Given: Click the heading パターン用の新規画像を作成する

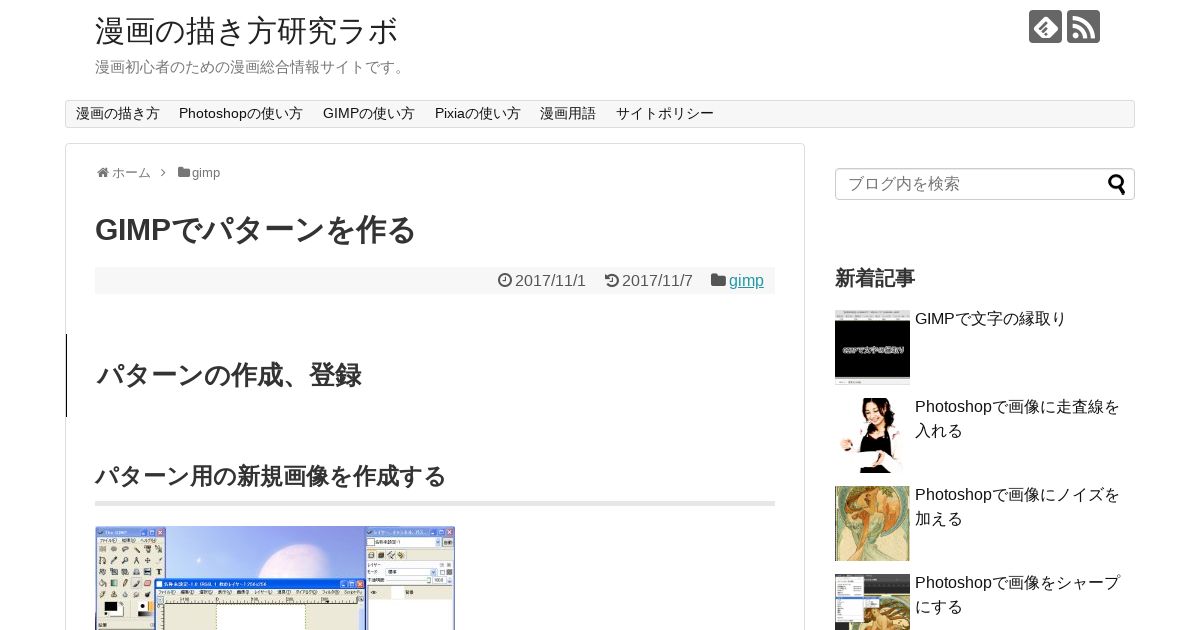Looking at the screenshot, I should pyautogui.click(x=270, y=476).
